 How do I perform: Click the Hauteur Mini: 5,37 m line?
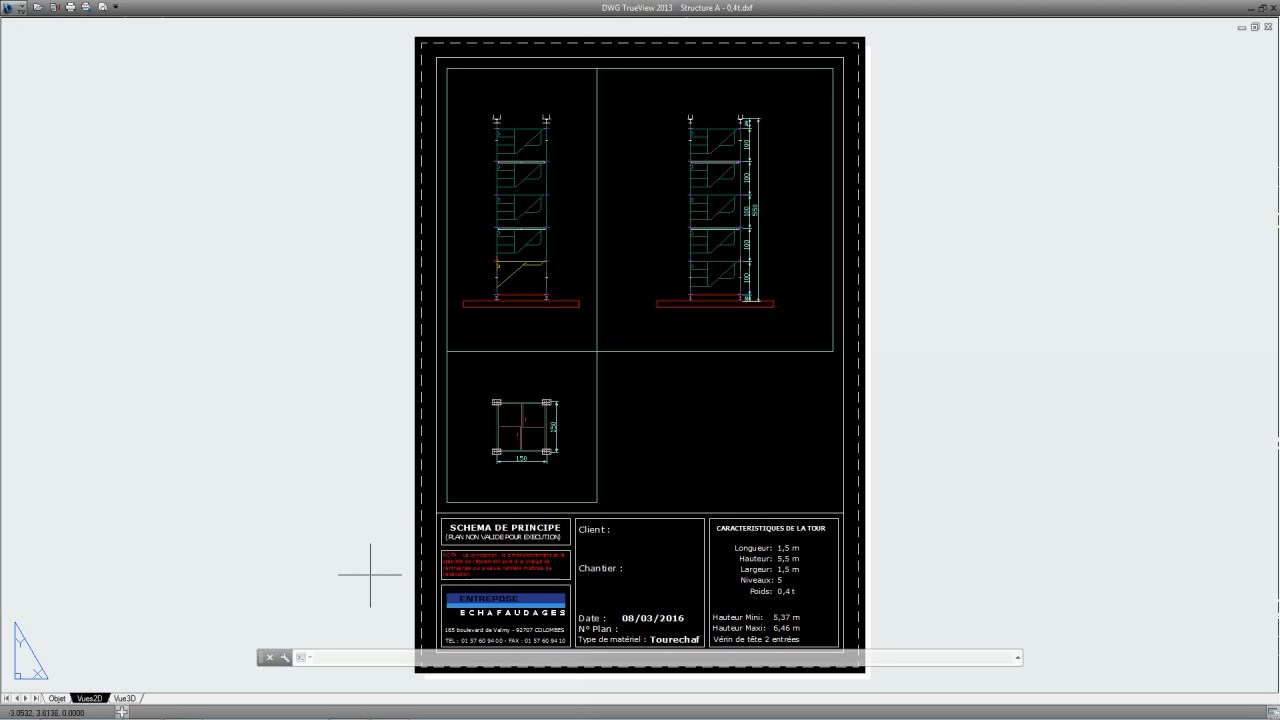pos(756,617)
